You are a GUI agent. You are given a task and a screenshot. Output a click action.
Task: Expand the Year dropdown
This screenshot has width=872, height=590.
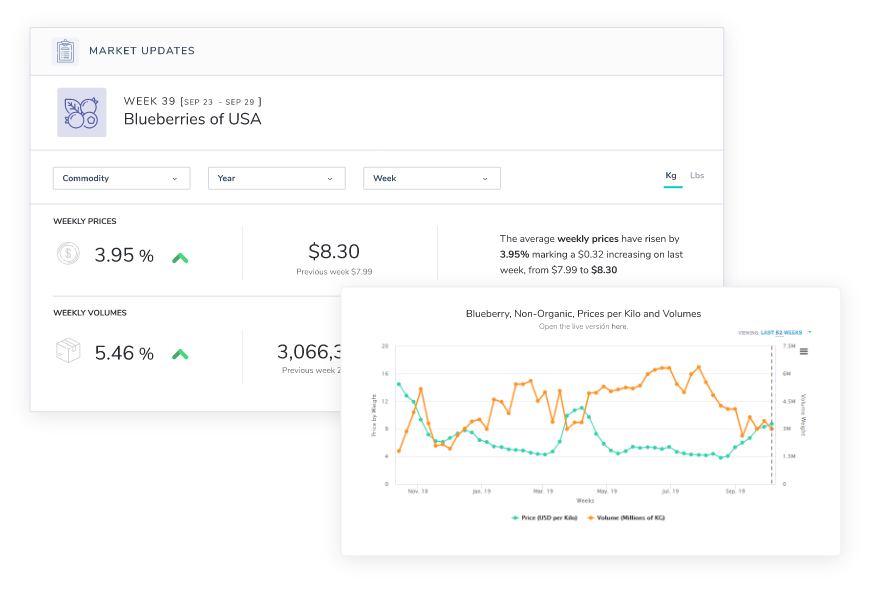click(276, 178)
